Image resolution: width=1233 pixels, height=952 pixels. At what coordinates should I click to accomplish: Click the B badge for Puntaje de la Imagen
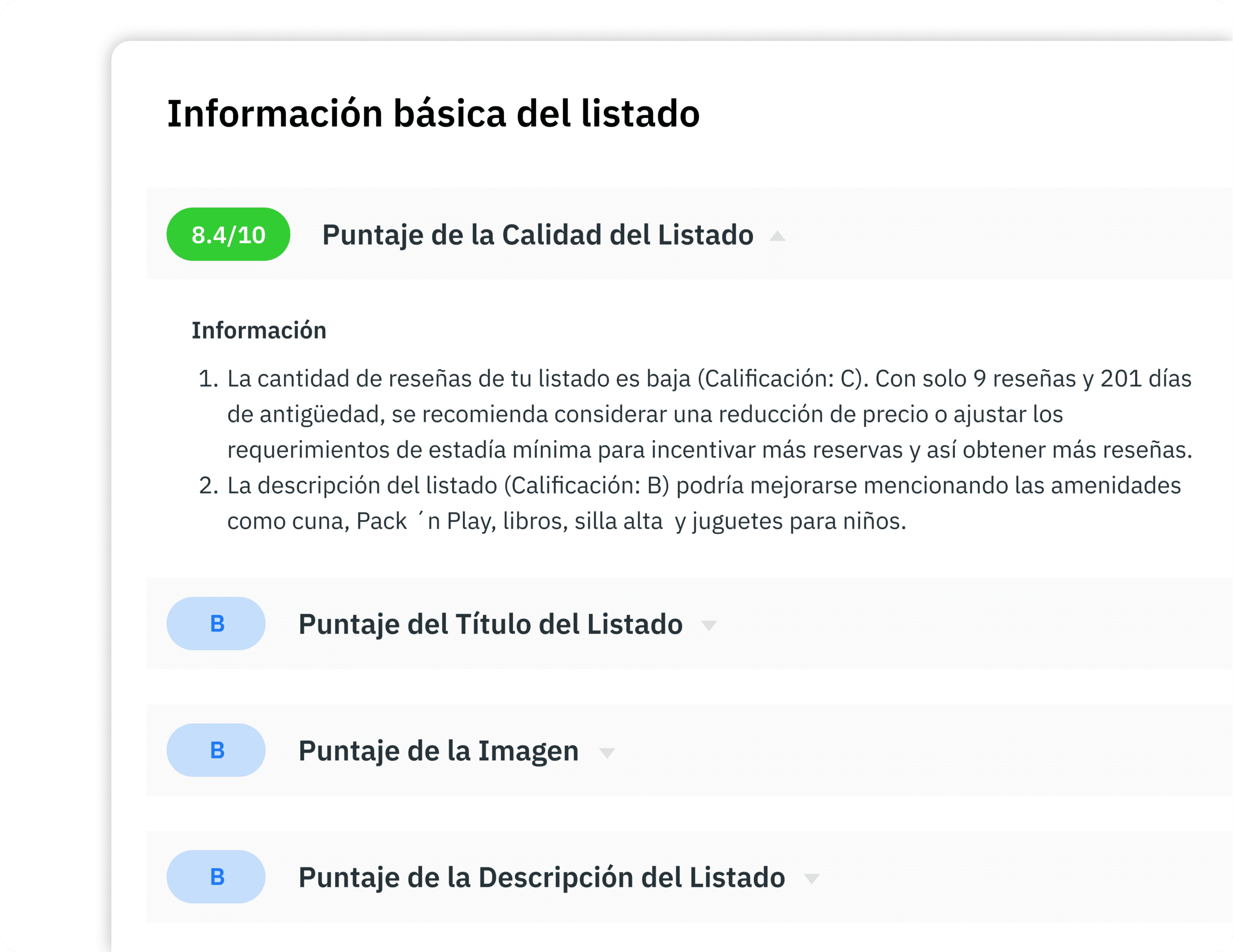[x=216, y=750]
